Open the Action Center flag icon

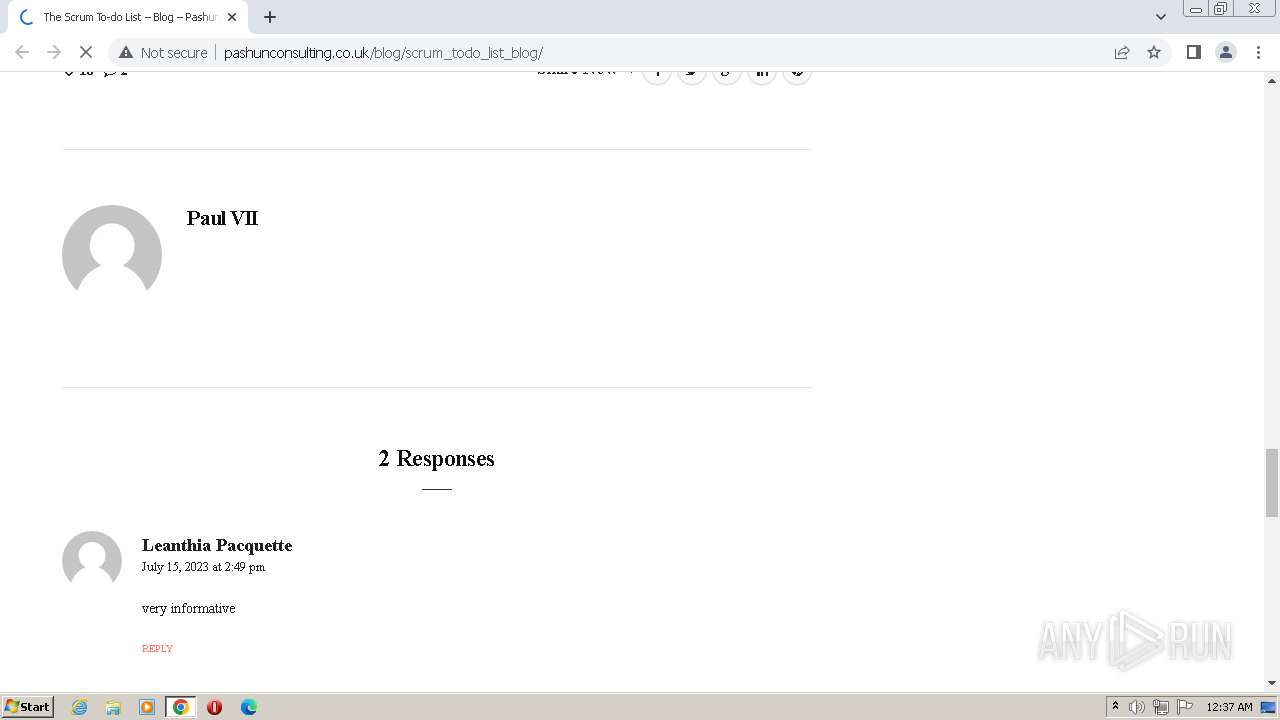[x=1185, y=707]
